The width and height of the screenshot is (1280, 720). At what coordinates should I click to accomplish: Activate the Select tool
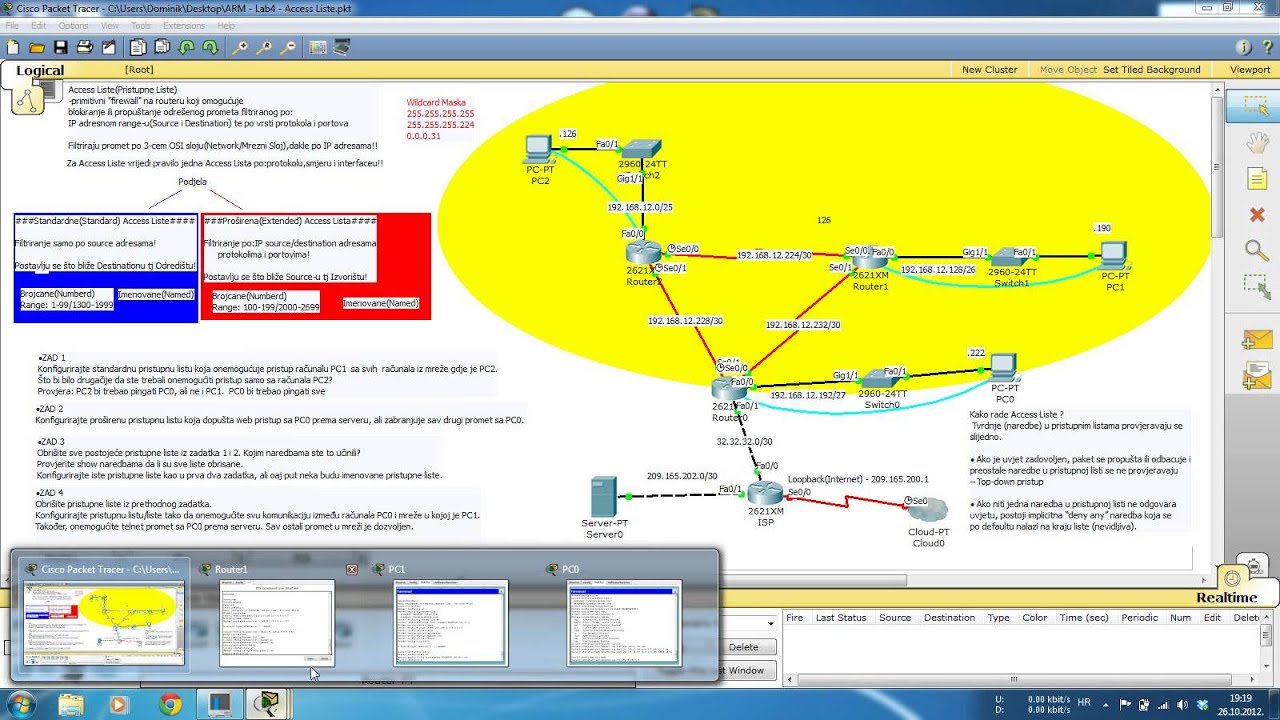click(x=1255, y=106)
